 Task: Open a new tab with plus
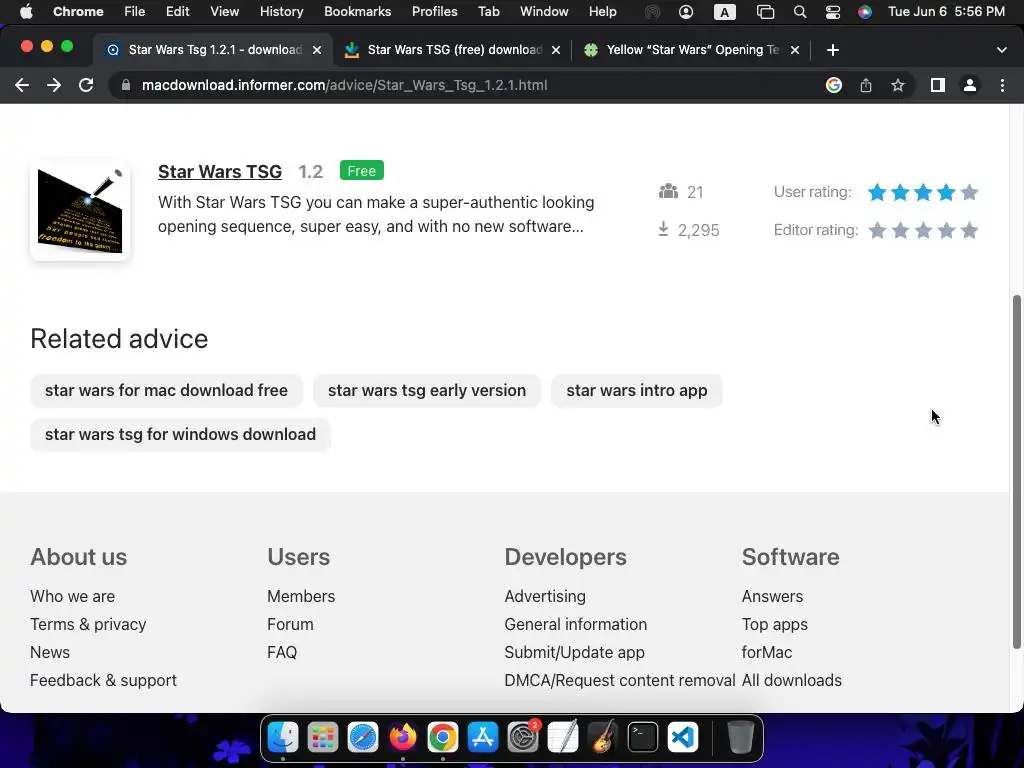click(832, 50)
